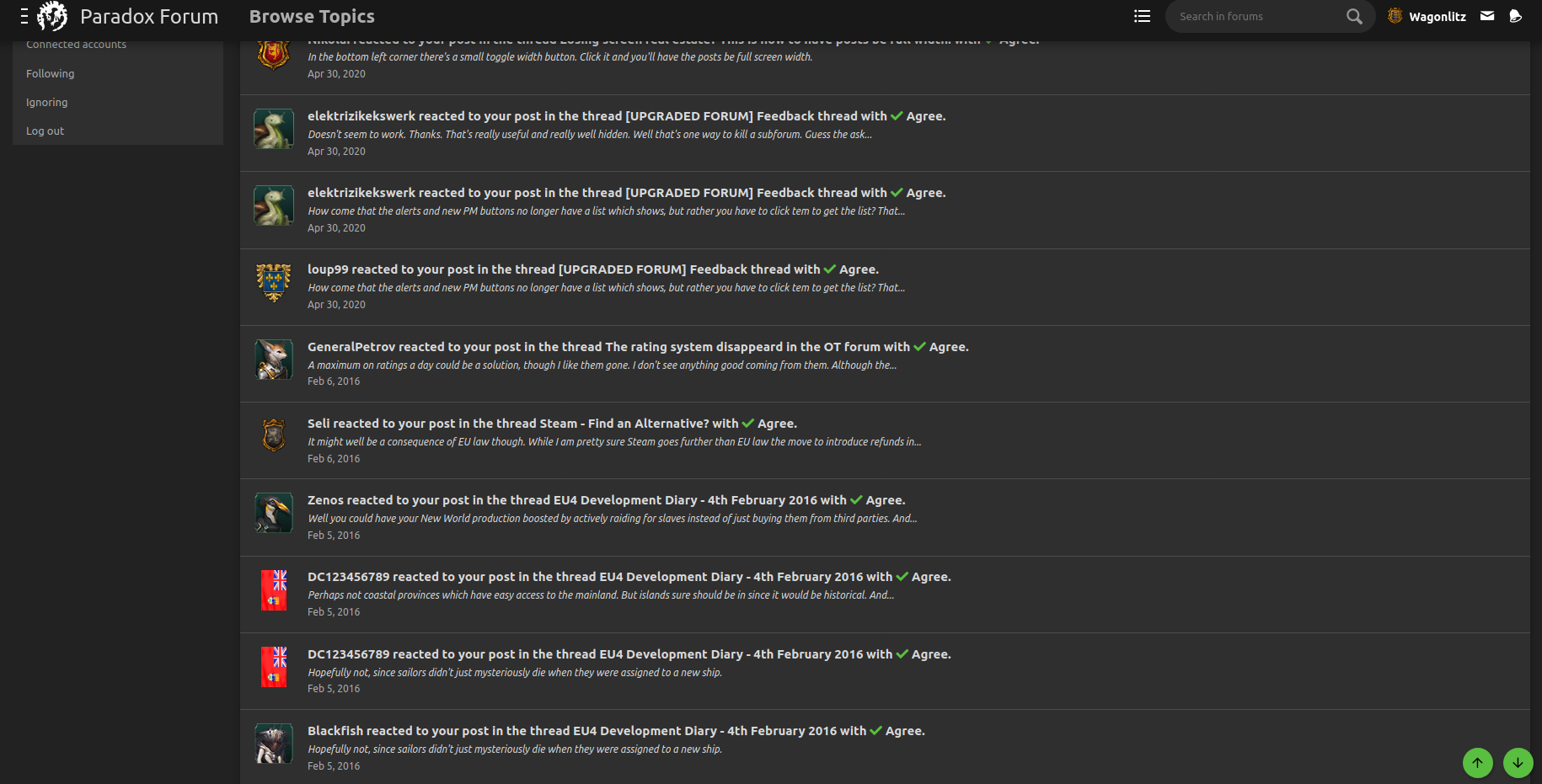1542x784 pixels.
Task: Check notifications via the bell icon
Action: click(1516, 15)
